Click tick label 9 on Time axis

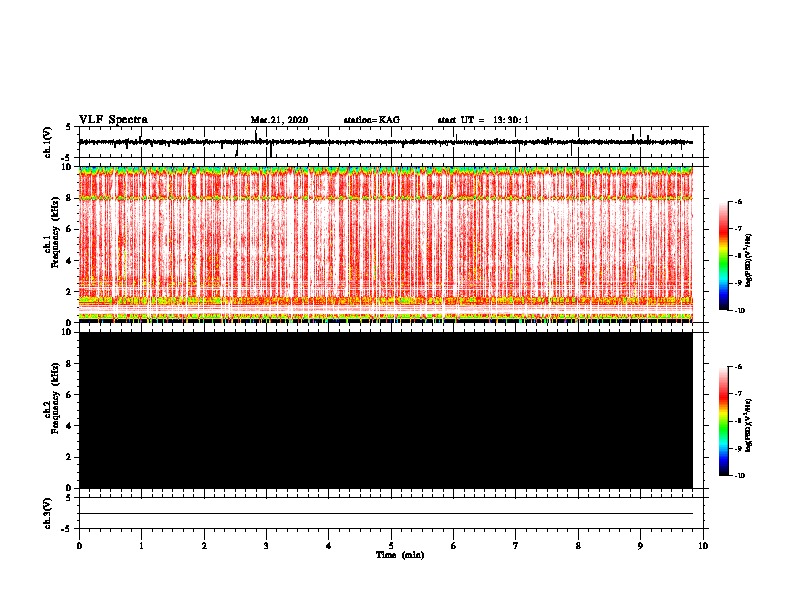(640, 546)
